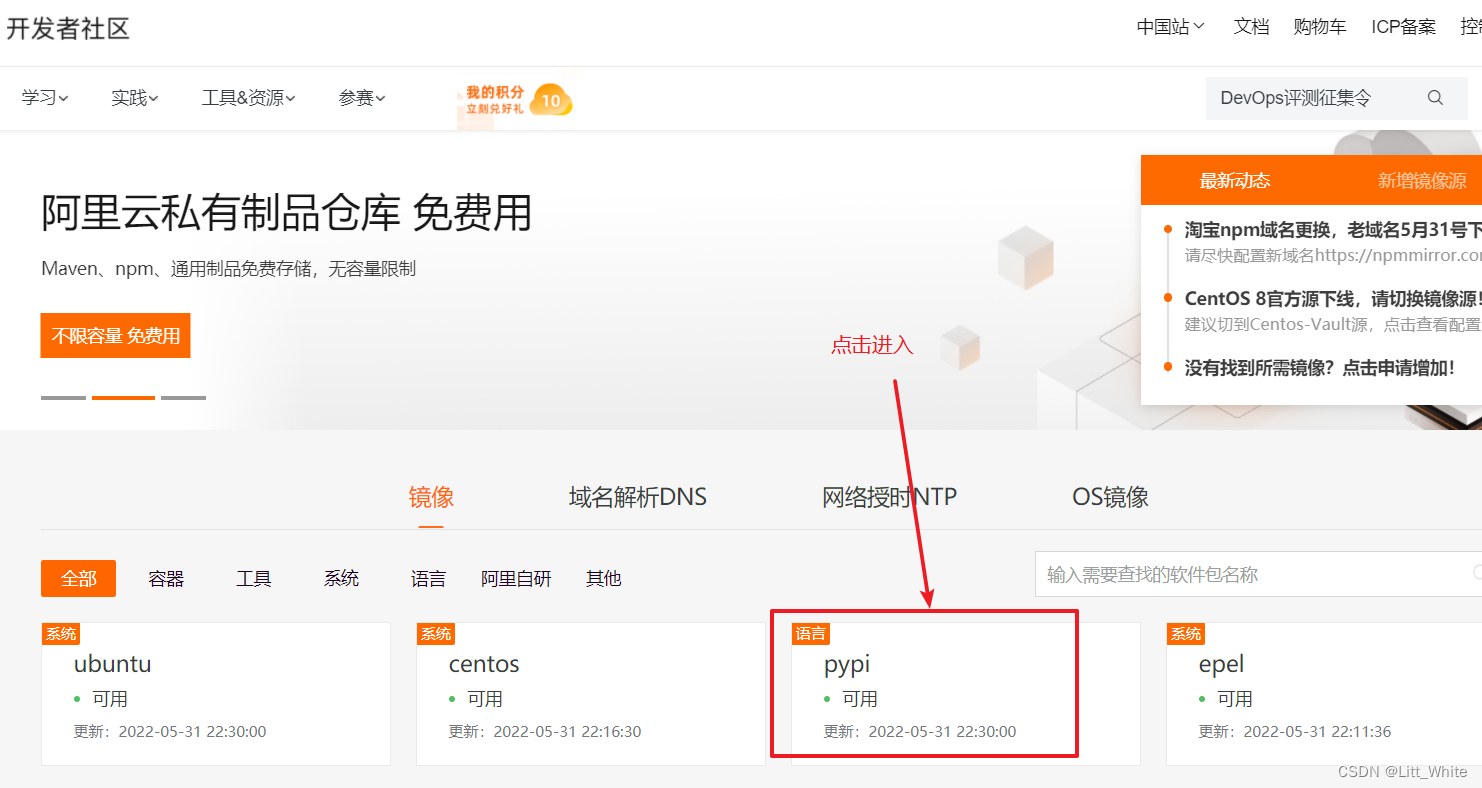Select the 镜像 tab

pos(431,497)
